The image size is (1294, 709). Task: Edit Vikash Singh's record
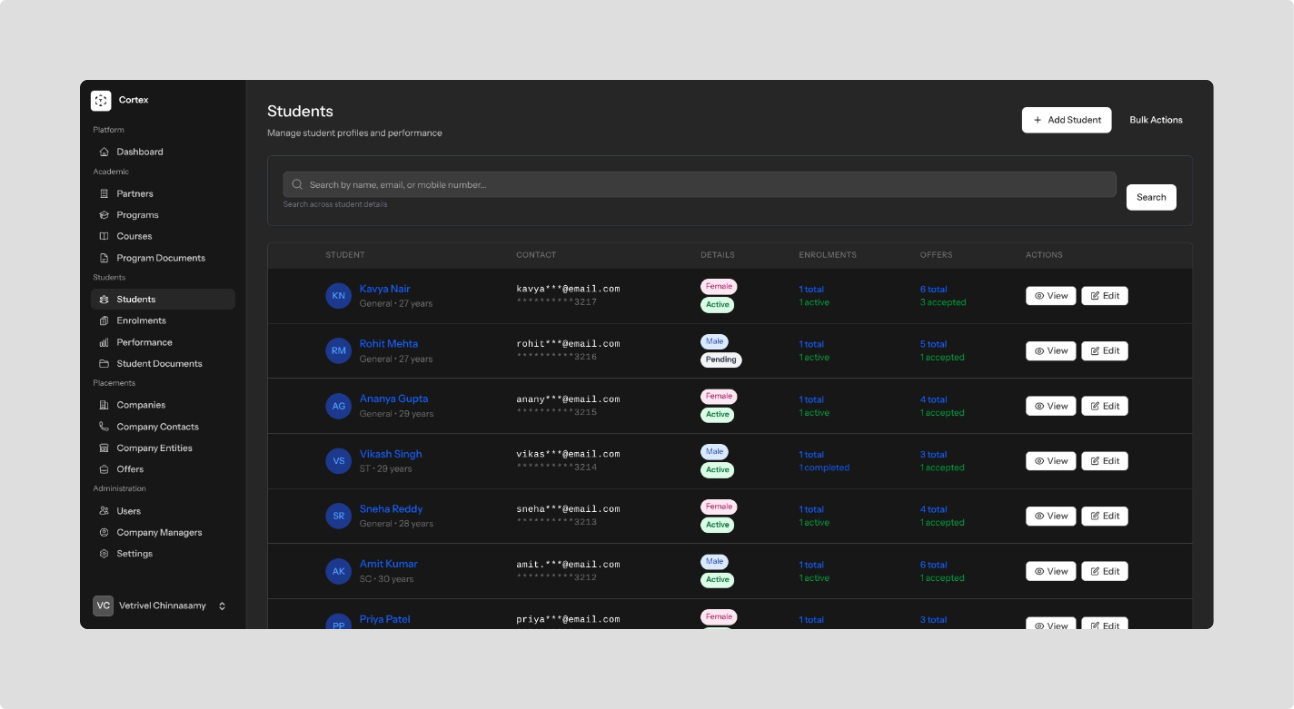[1104, 461]
